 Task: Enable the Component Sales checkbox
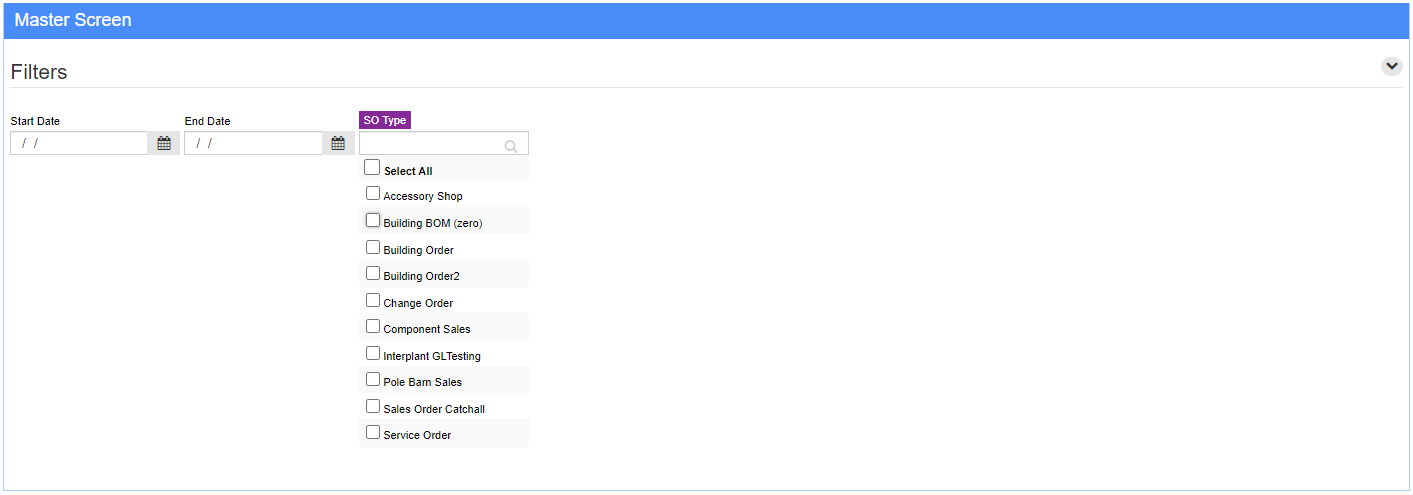click(373, 326)
